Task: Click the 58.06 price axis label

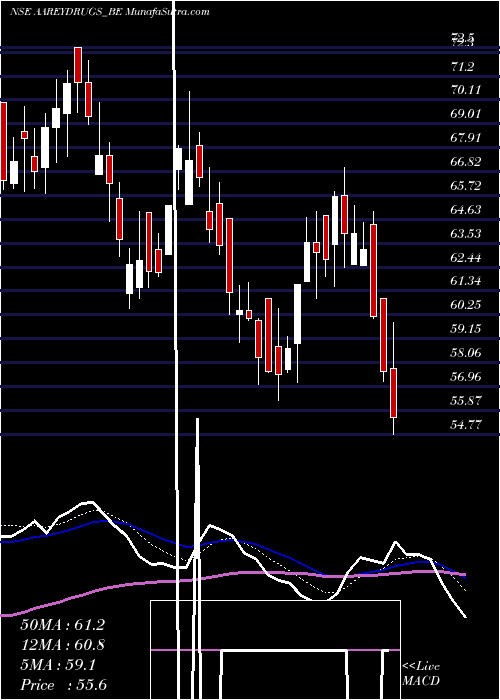Action: click(x=466, y=353)
